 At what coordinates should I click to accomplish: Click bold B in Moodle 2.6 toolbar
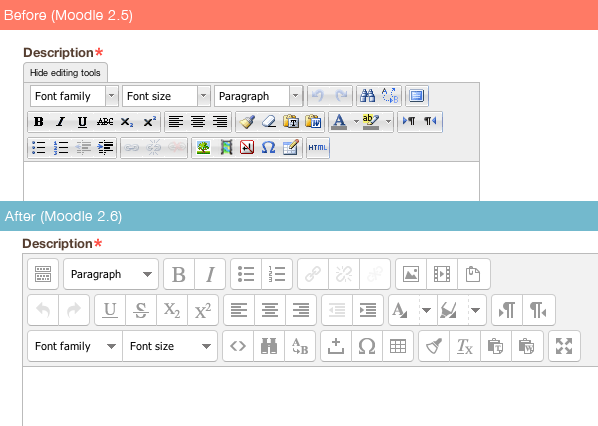click(x=179, y=274)
